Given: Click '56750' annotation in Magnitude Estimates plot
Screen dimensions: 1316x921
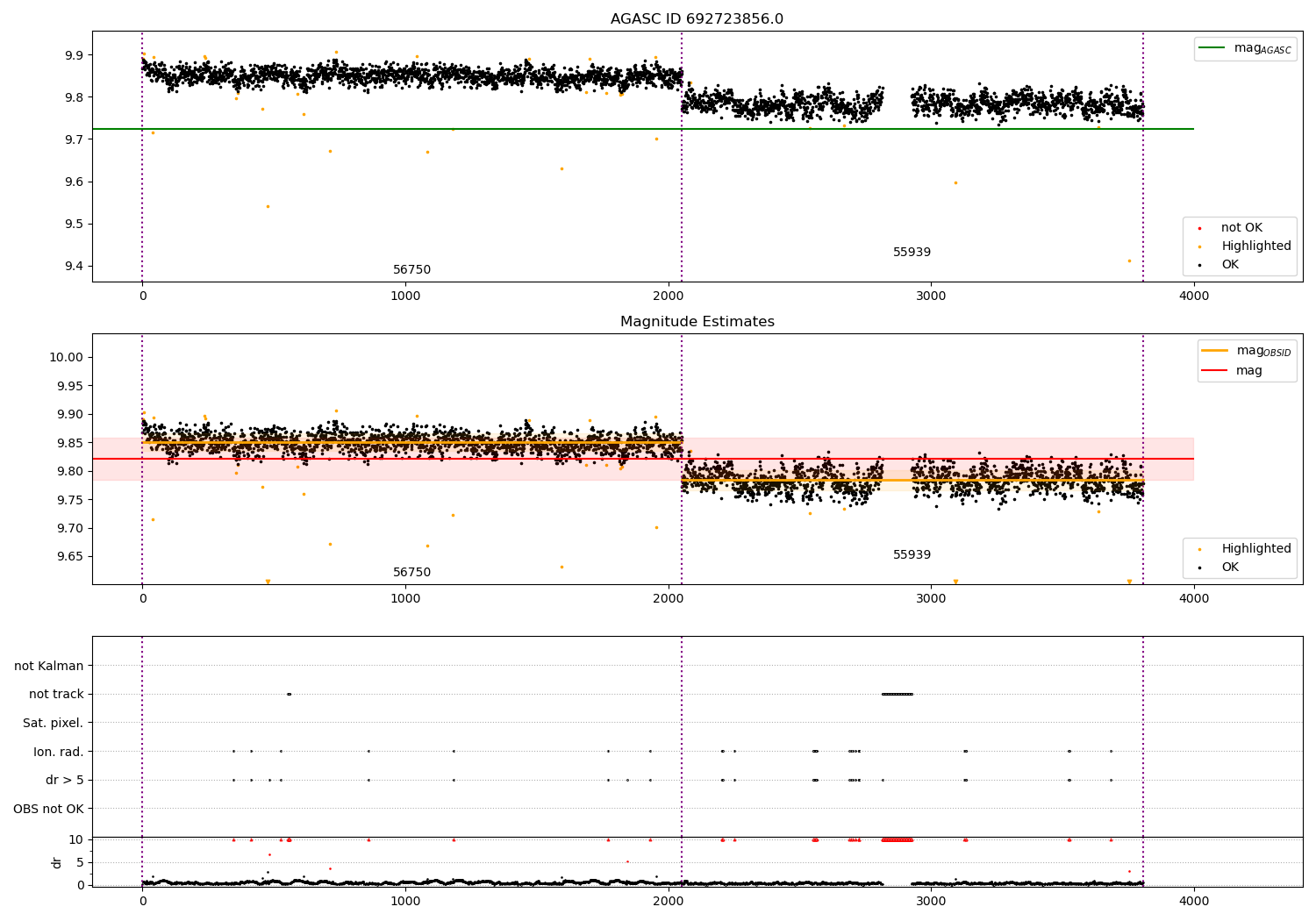Looking at the screenshot, I should pyautogui.click(x=411, y=573).
